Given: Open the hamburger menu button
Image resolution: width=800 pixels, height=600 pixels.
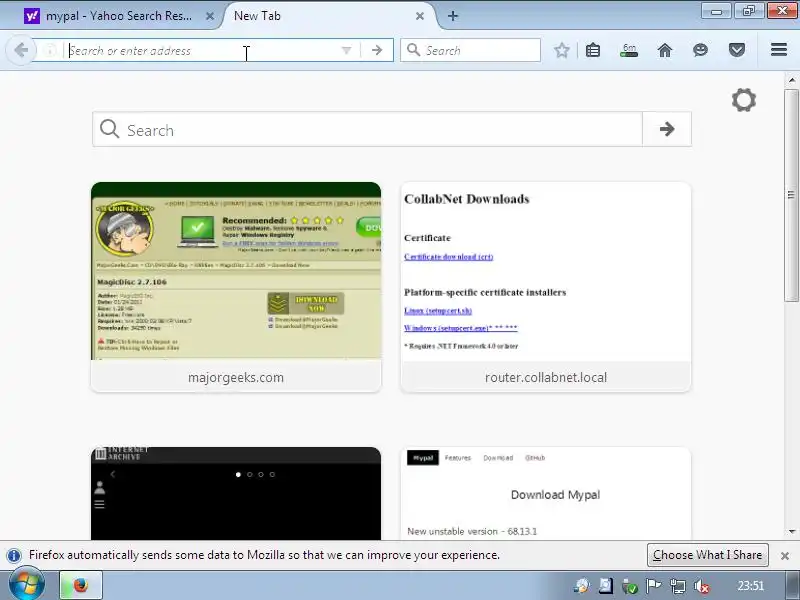Looking at the screenshot, I should coord(779,49).
